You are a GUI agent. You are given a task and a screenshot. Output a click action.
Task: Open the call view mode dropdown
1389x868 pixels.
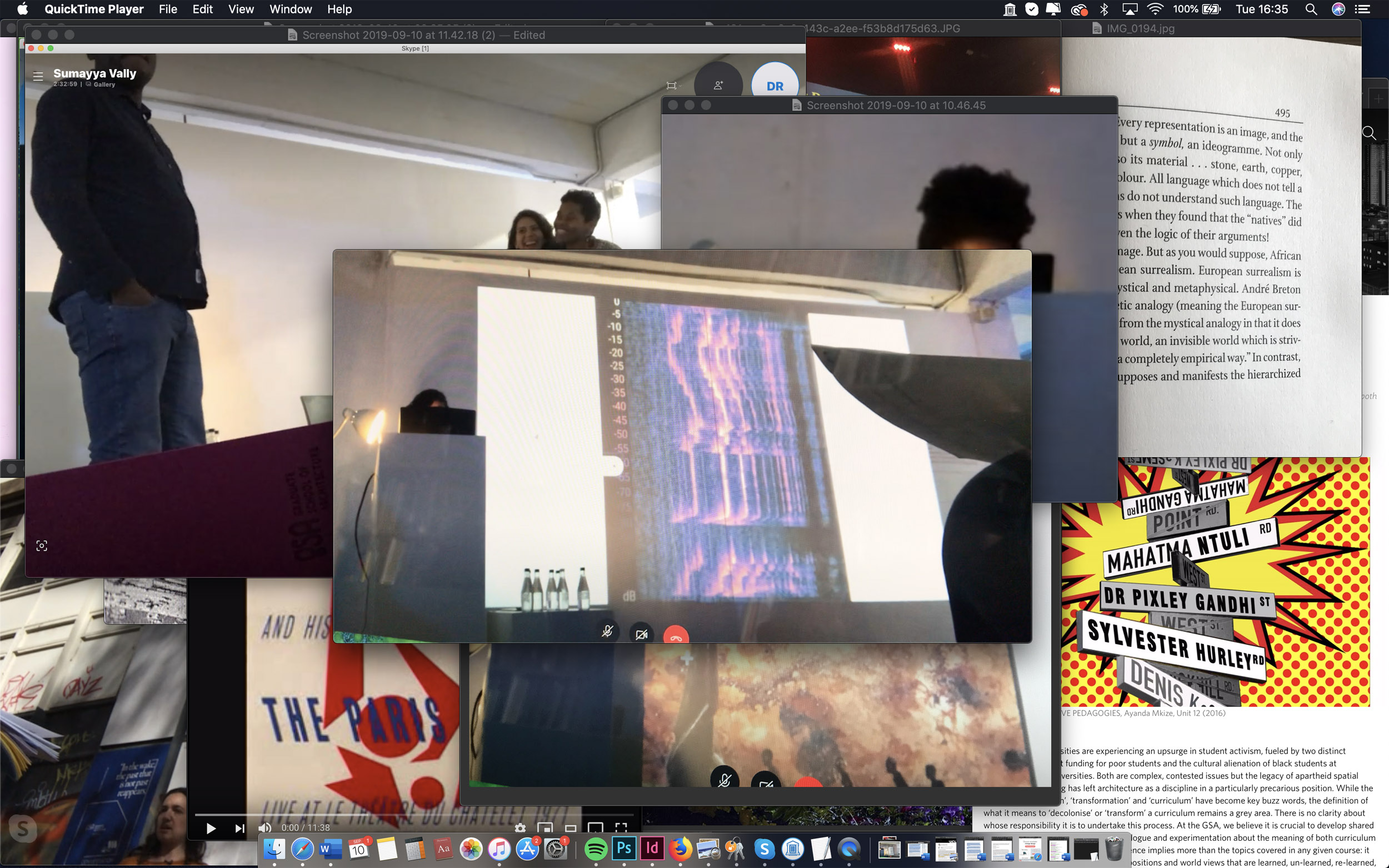[673, 86]
